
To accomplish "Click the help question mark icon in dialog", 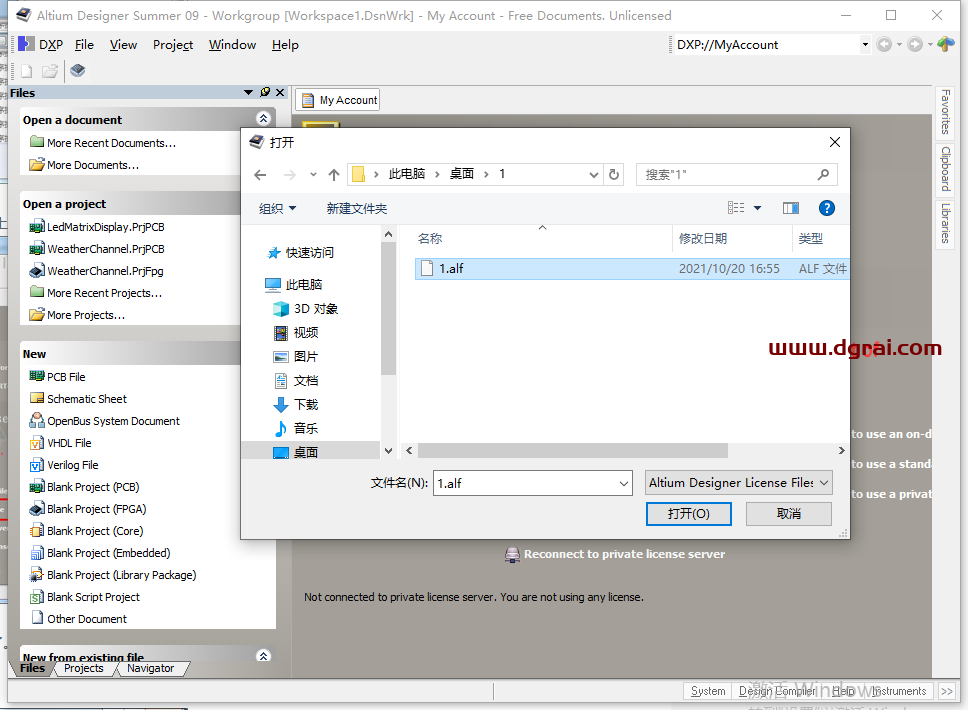I will 826,208.
